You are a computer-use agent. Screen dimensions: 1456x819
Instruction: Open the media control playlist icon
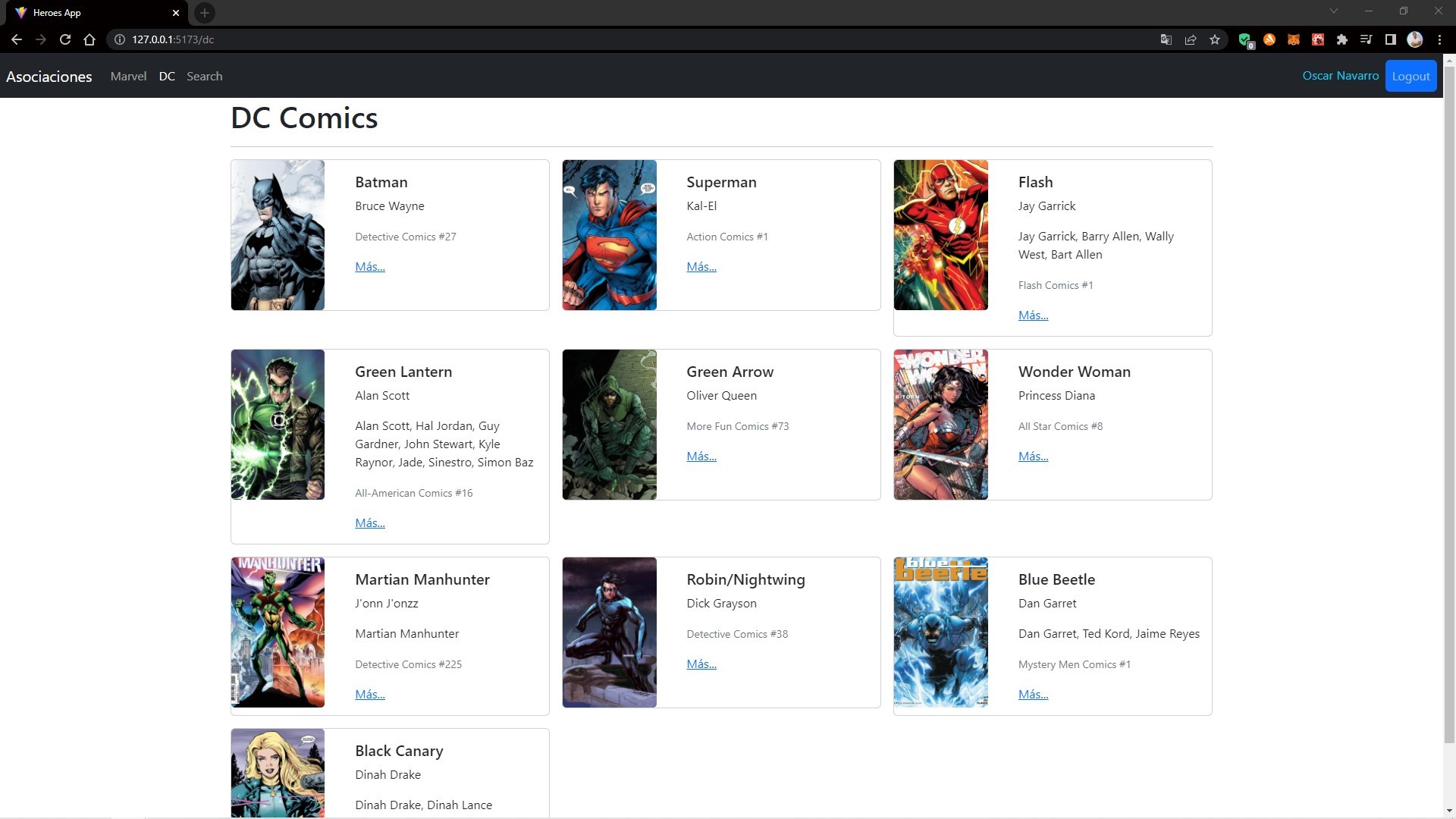pyautogui.click(x=1367, y=39)
